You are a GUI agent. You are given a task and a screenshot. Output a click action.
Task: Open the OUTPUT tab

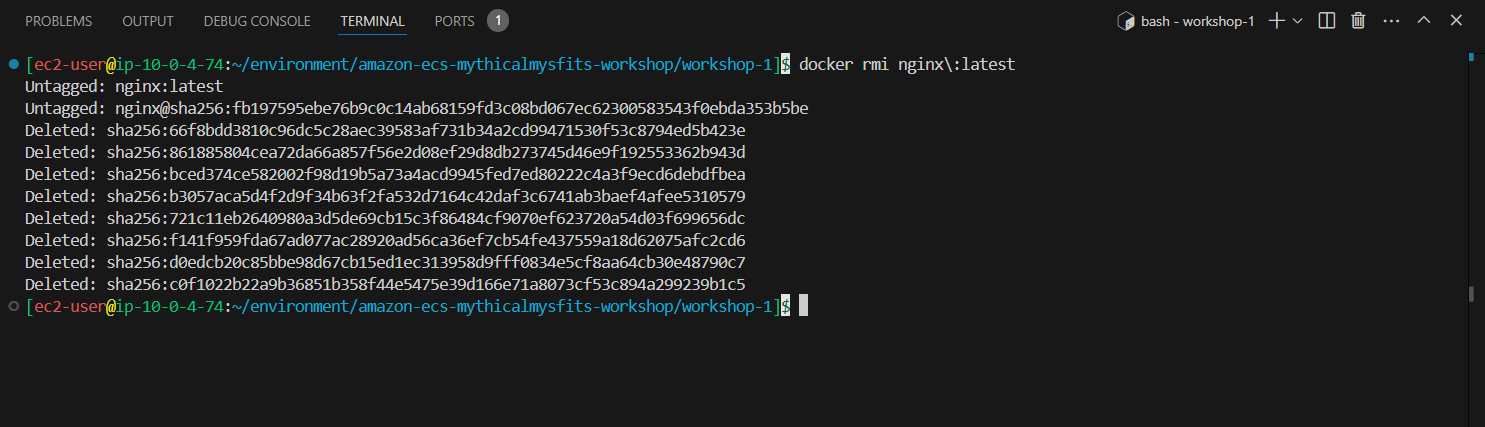pos(148,21)
